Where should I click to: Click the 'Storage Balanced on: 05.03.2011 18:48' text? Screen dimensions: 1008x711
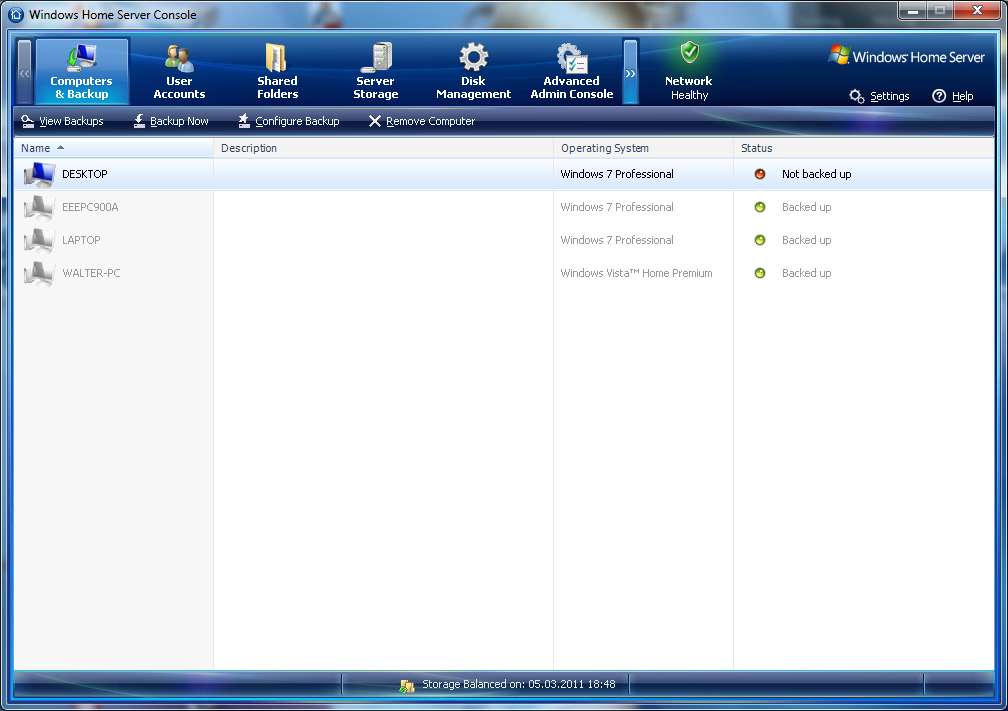point(519,684)
